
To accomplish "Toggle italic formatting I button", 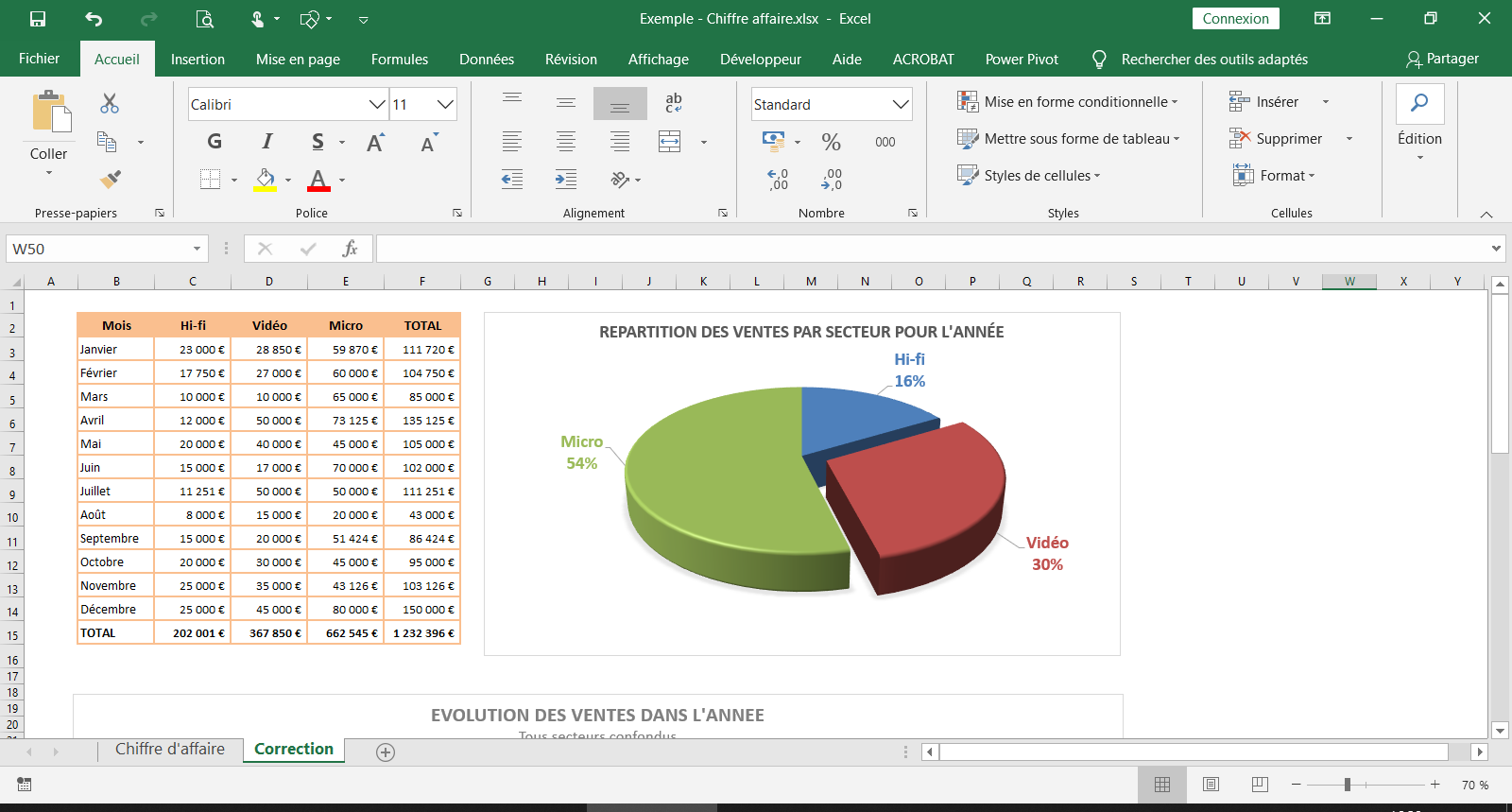I will 266,142.
